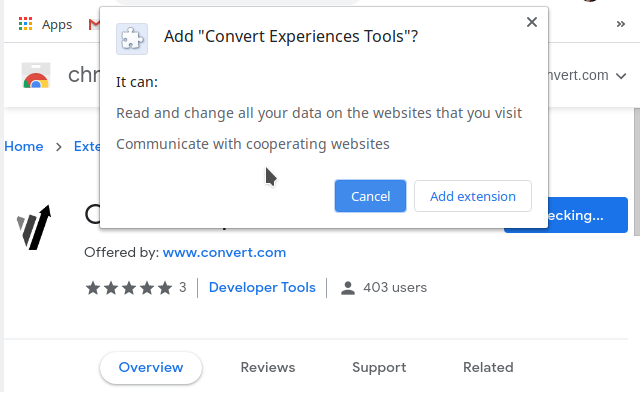Cancel the add extension prompt
Viewport: 640px width, 400px height.
coord(370,196)
